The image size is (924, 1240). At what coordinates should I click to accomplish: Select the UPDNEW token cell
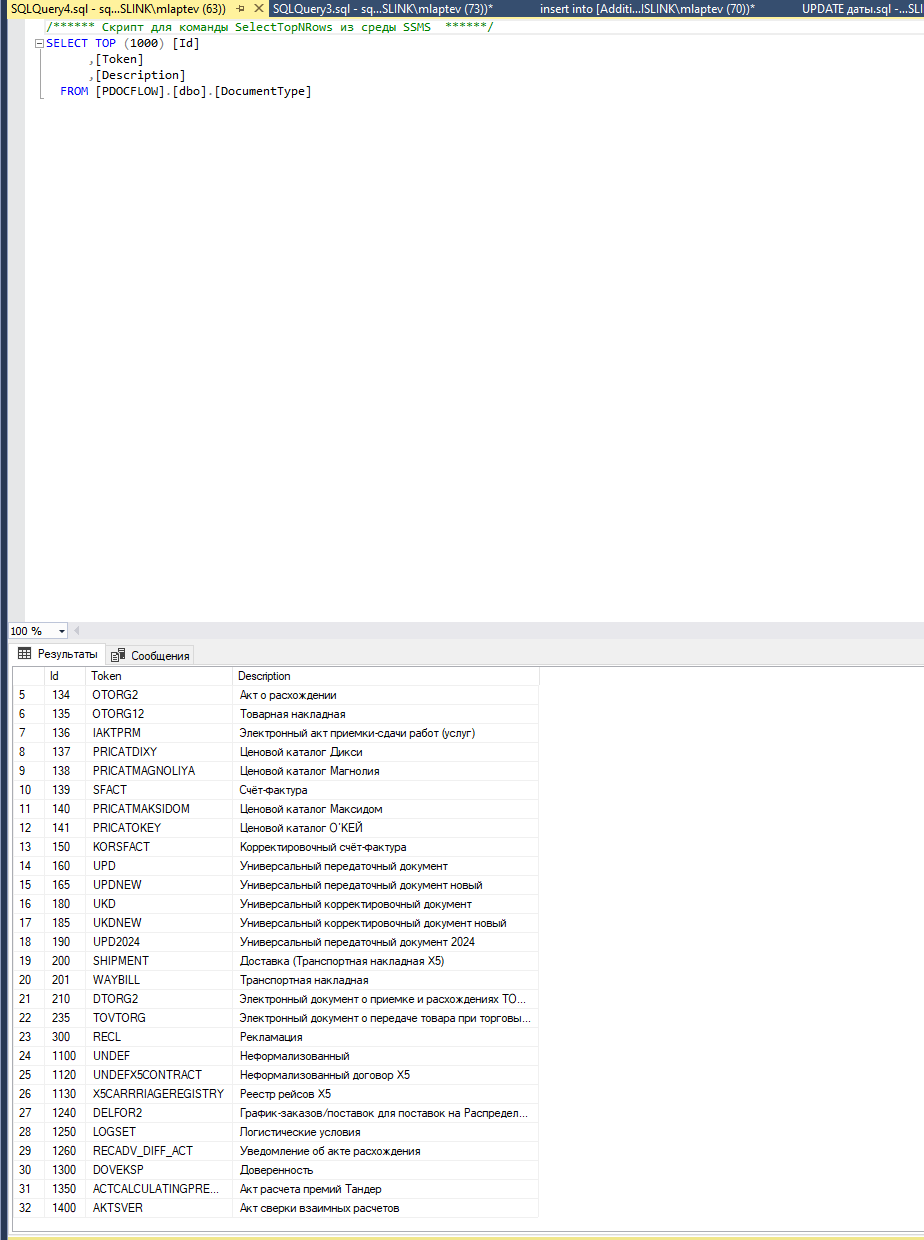[159, 885]
